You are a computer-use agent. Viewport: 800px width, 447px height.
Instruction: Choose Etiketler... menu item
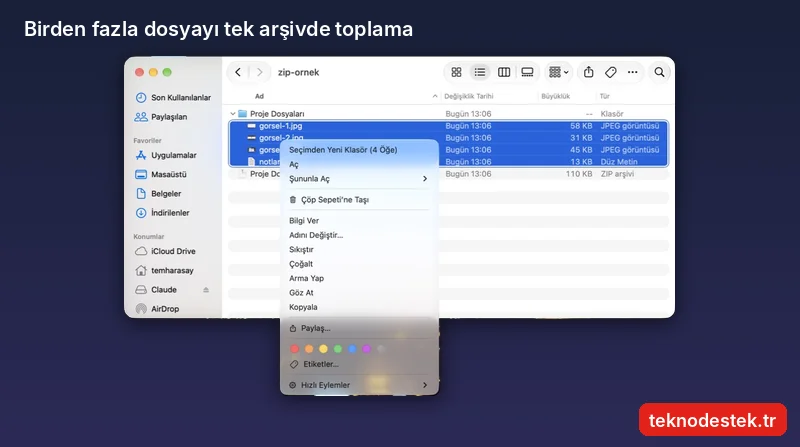click(359, 364)
